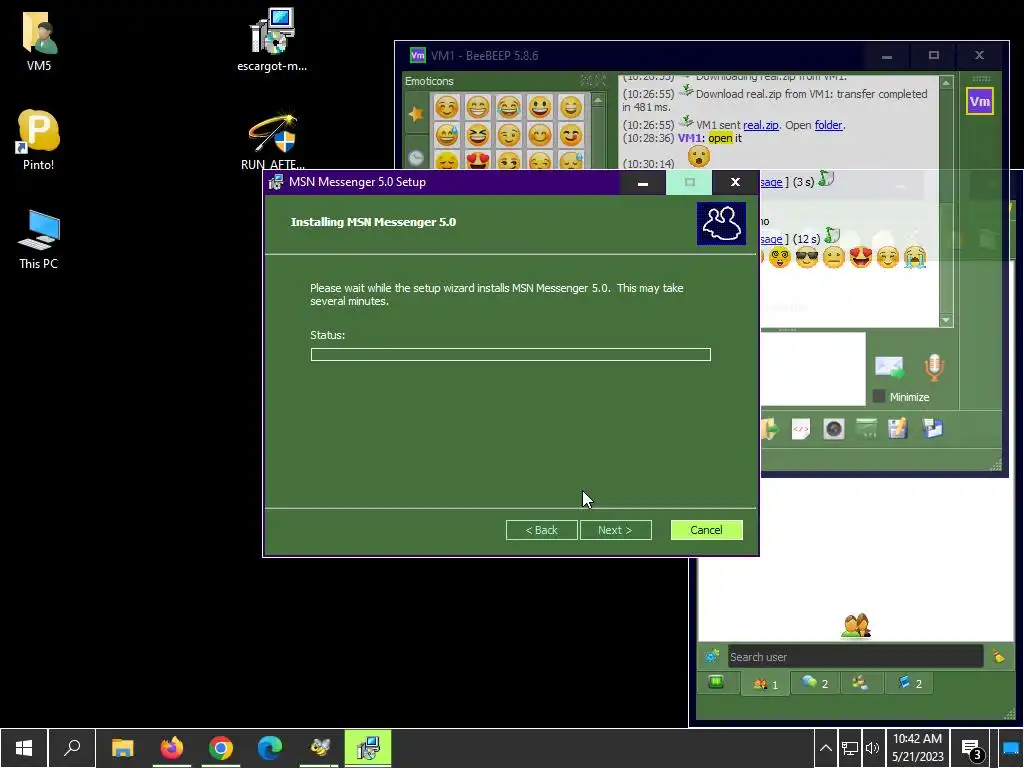The height and width of the screenshot is (768, 1024).
Task: Click the camera screenshot icon in chat toolbar
Action: click(834, 429)
